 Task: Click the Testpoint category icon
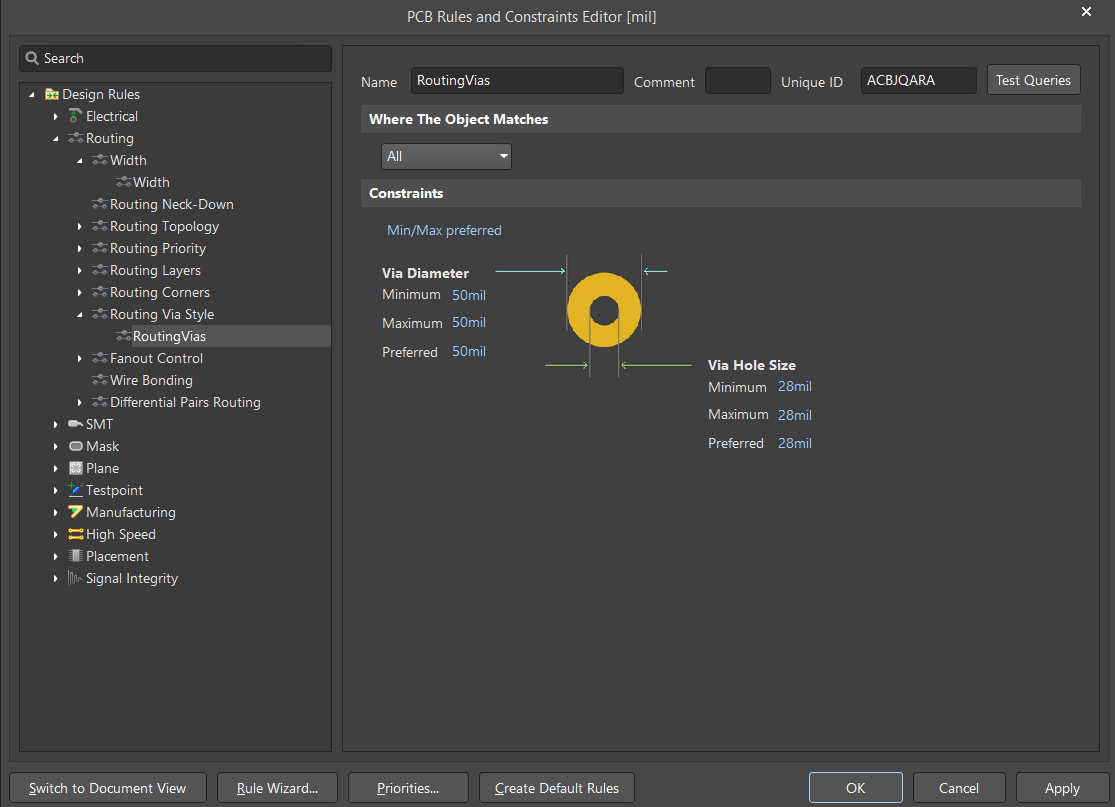(x=75, y=490)
